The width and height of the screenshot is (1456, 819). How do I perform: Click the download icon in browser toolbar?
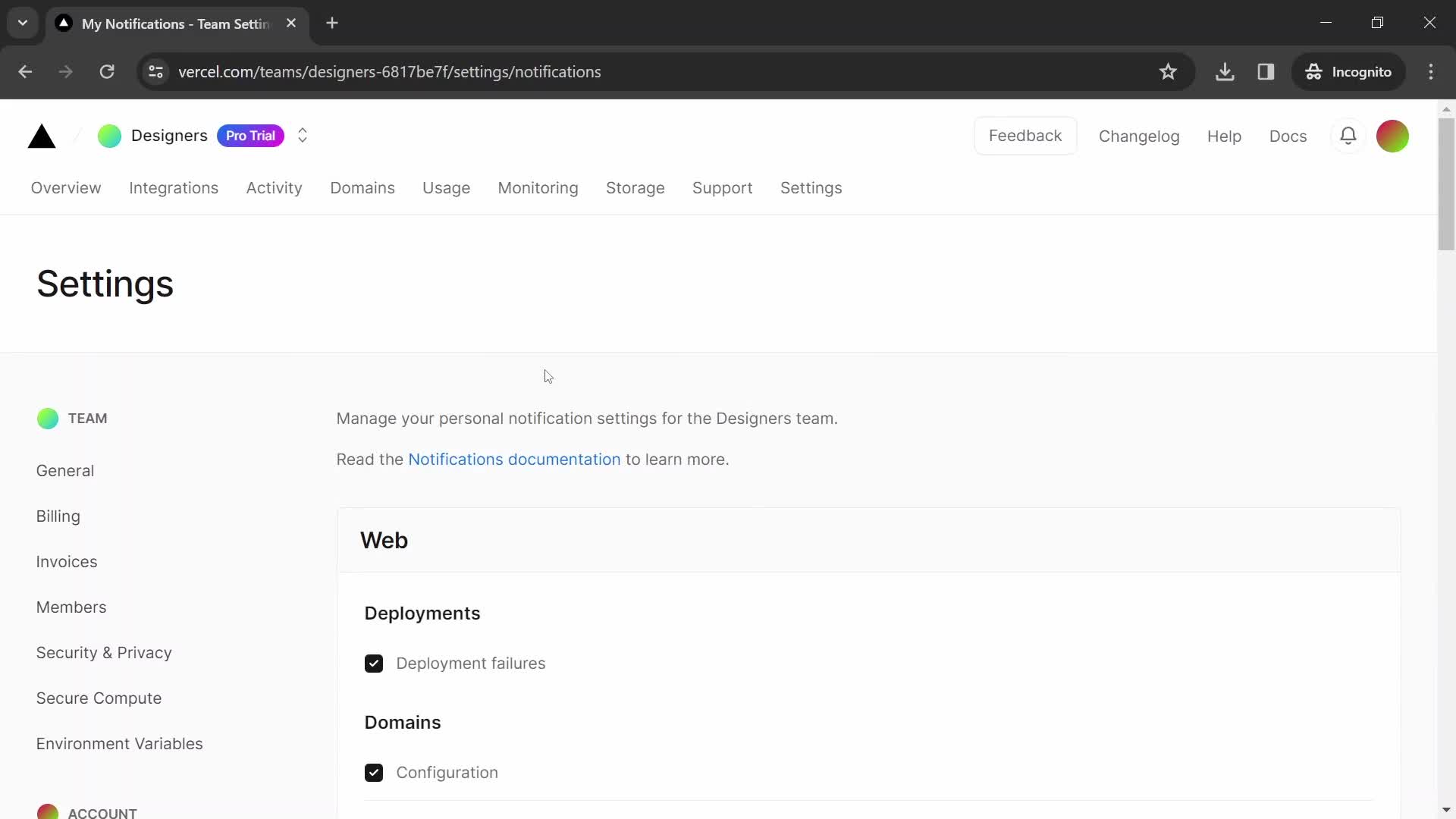[1225, 71]
